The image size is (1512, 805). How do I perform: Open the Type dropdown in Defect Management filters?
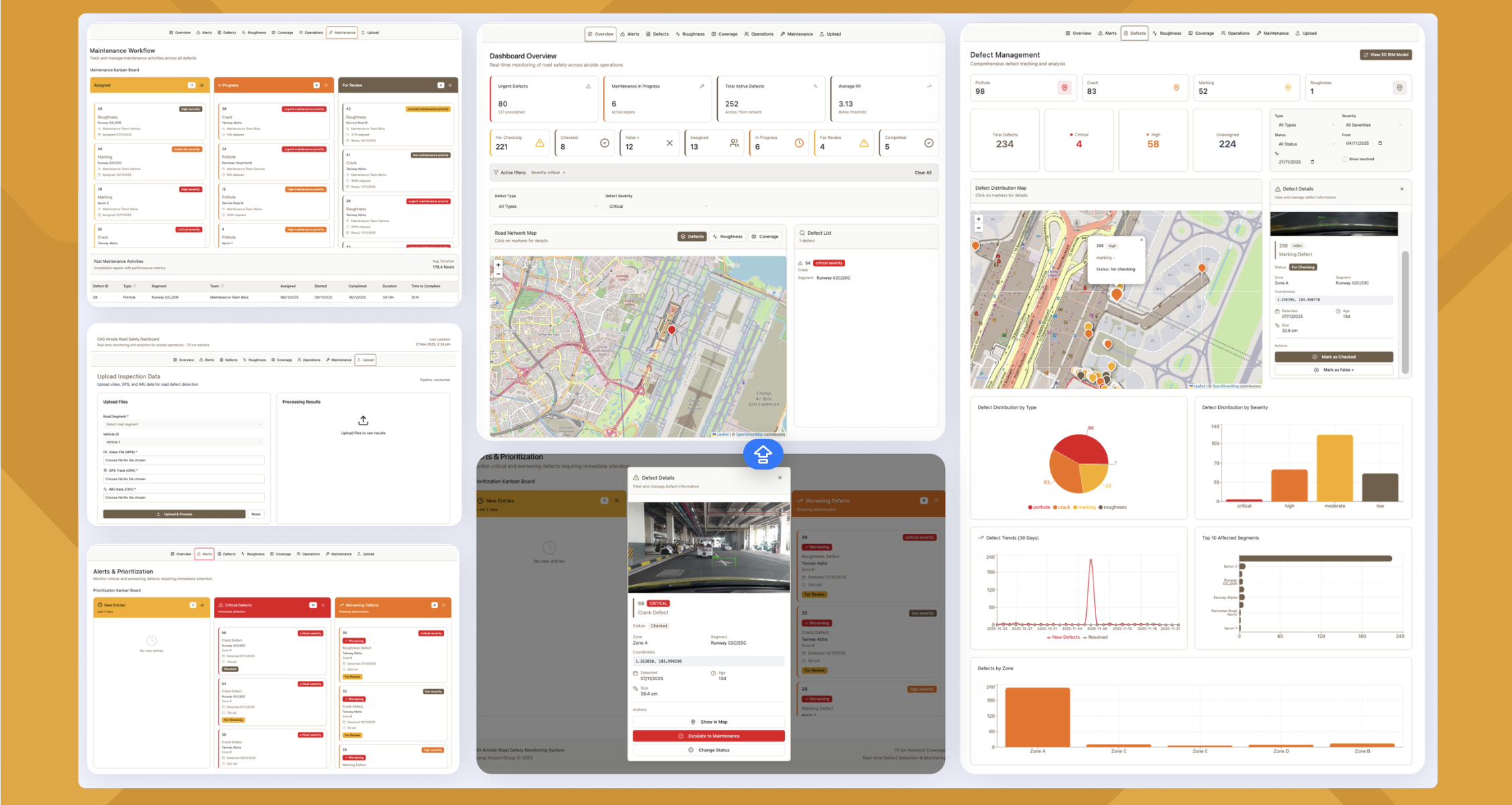pyautogui.click(x=1305, y=125)
